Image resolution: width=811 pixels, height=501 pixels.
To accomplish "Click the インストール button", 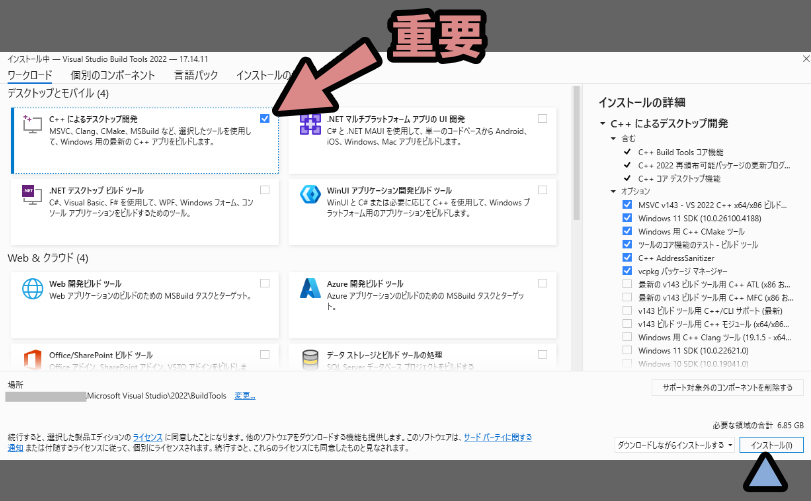I will point(771,445).
